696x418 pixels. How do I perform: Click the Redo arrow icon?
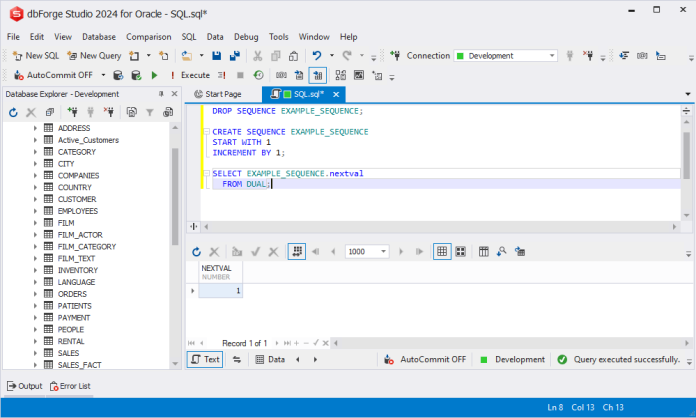(347, 56)
